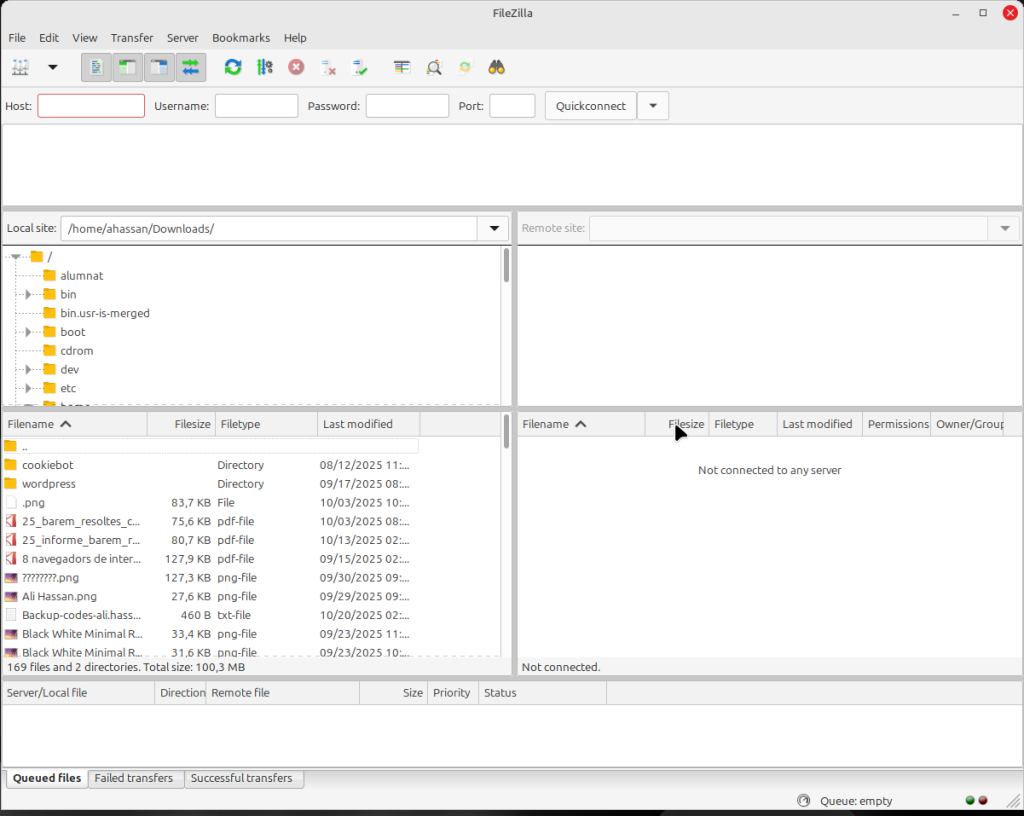Open the Bookmarks menu
Viewport: 1024px width, 816px height.
coord(241,38)
